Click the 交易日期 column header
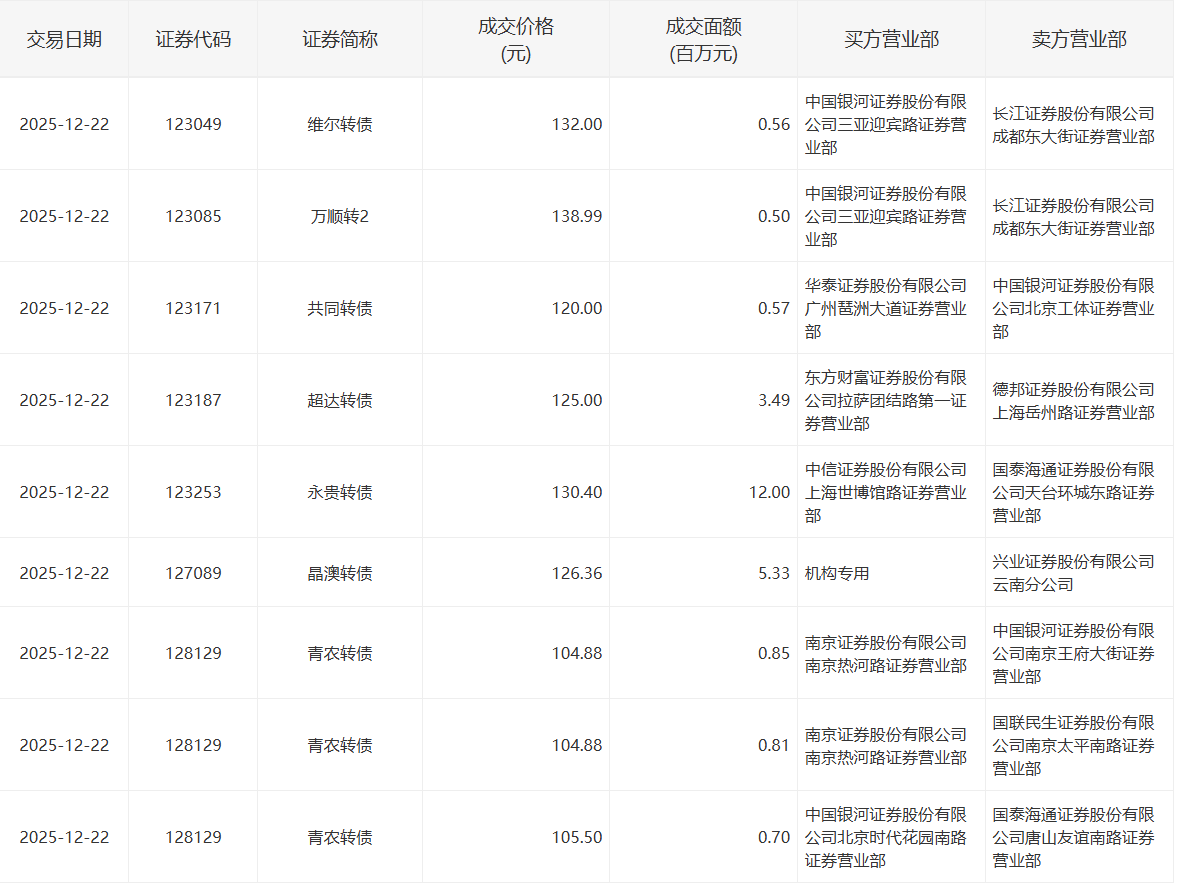 tap(64, 40)
